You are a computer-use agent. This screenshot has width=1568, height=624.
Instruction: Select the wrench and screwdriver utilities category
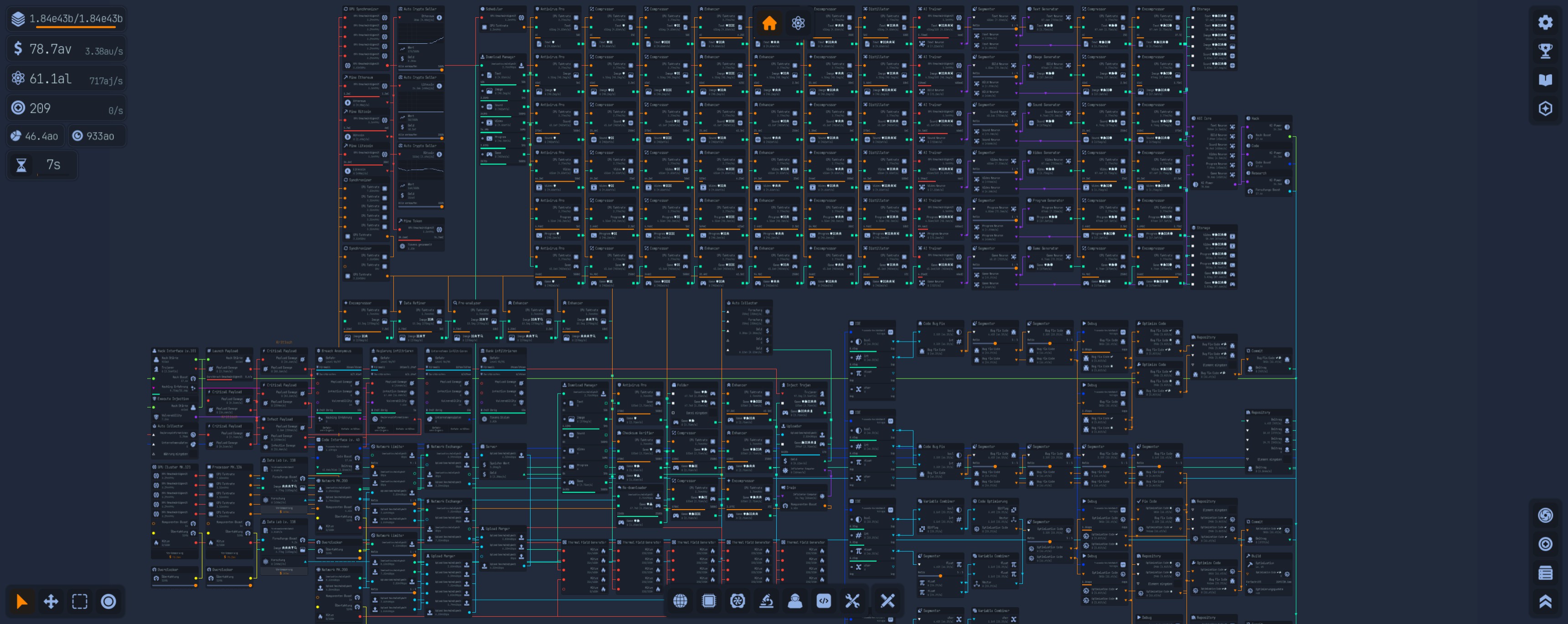tap(852, 601)
